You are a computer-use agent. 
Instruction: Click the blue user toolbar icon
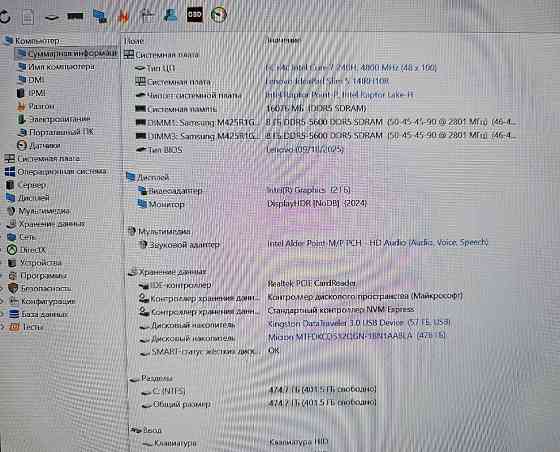pyautogui.click(x=170, y=16)
